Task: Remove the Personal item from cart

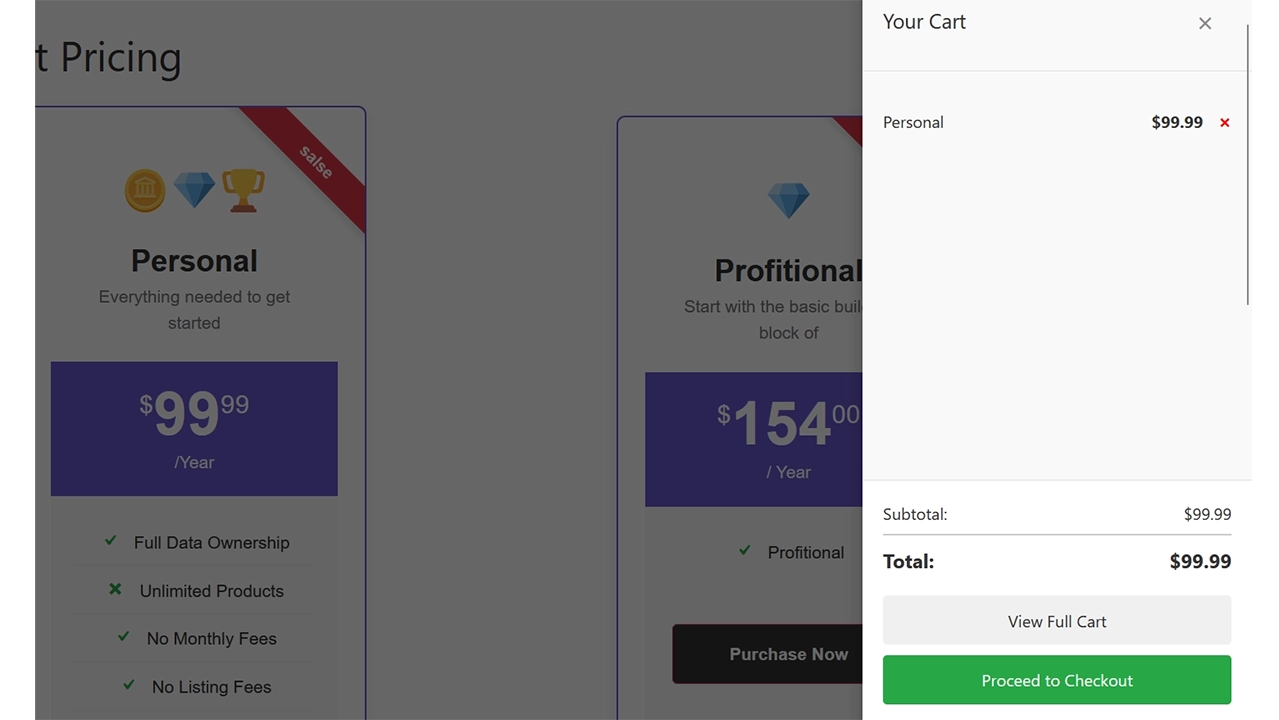Action: (x=1224, y=123)
